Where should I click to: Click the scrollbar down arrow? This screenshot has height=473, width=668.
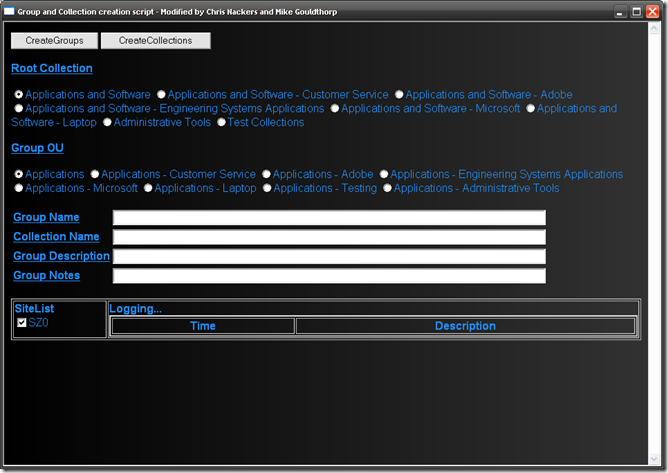(654, 459)
